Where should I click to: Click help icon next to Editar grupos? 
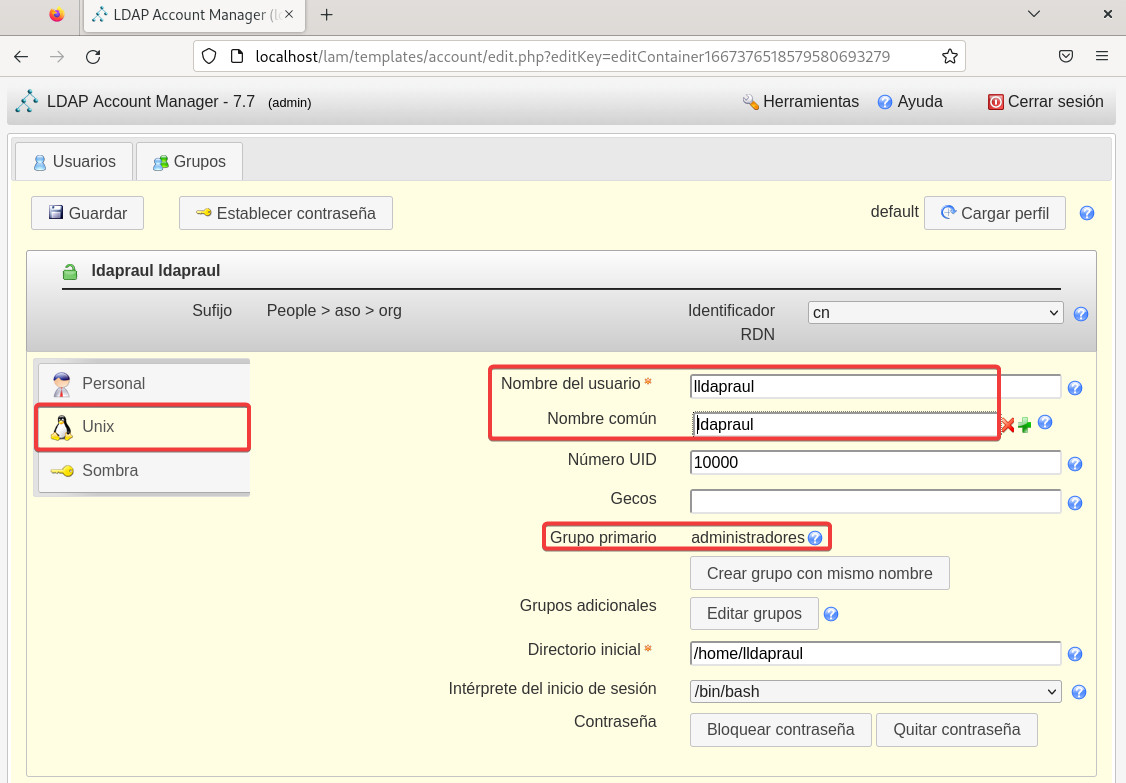click(830, 614)
